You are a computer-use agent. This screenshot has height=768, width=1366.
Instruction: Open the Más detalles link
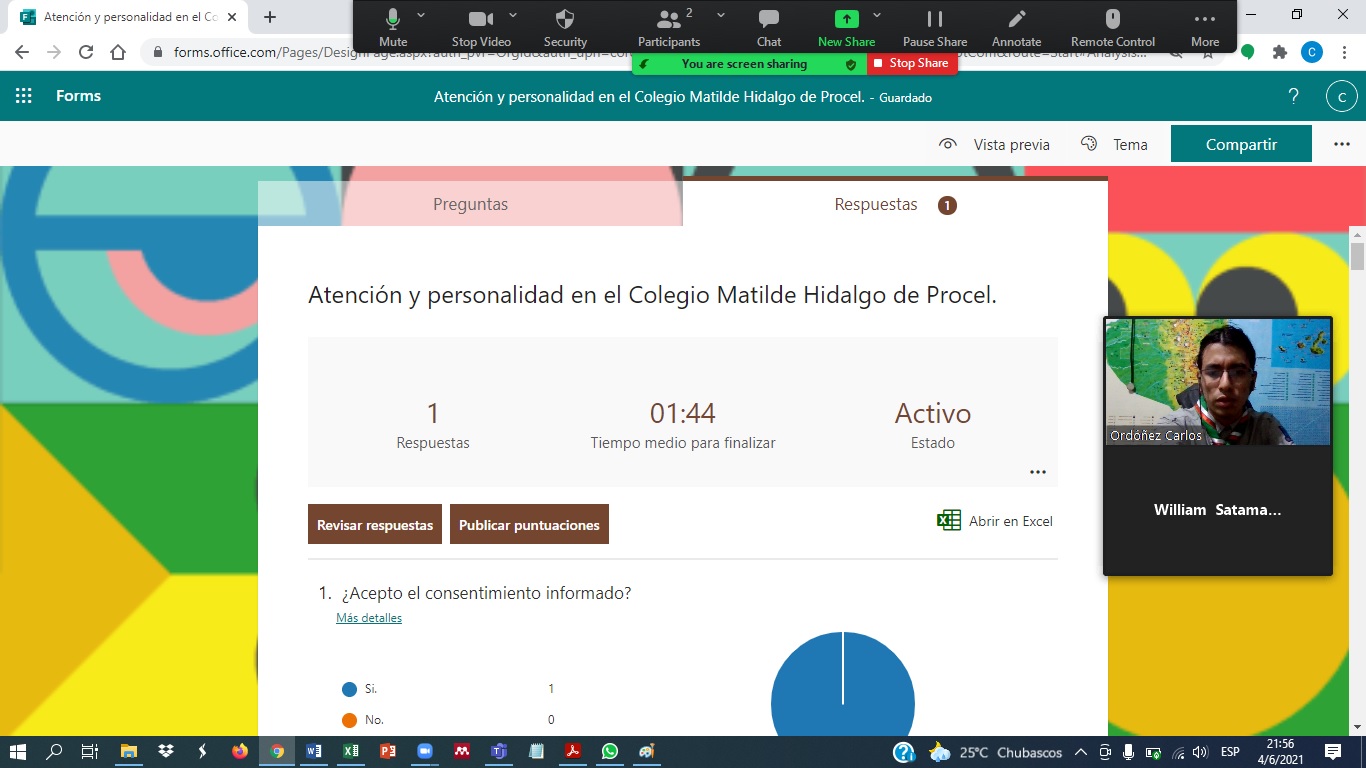coord(369,618)
